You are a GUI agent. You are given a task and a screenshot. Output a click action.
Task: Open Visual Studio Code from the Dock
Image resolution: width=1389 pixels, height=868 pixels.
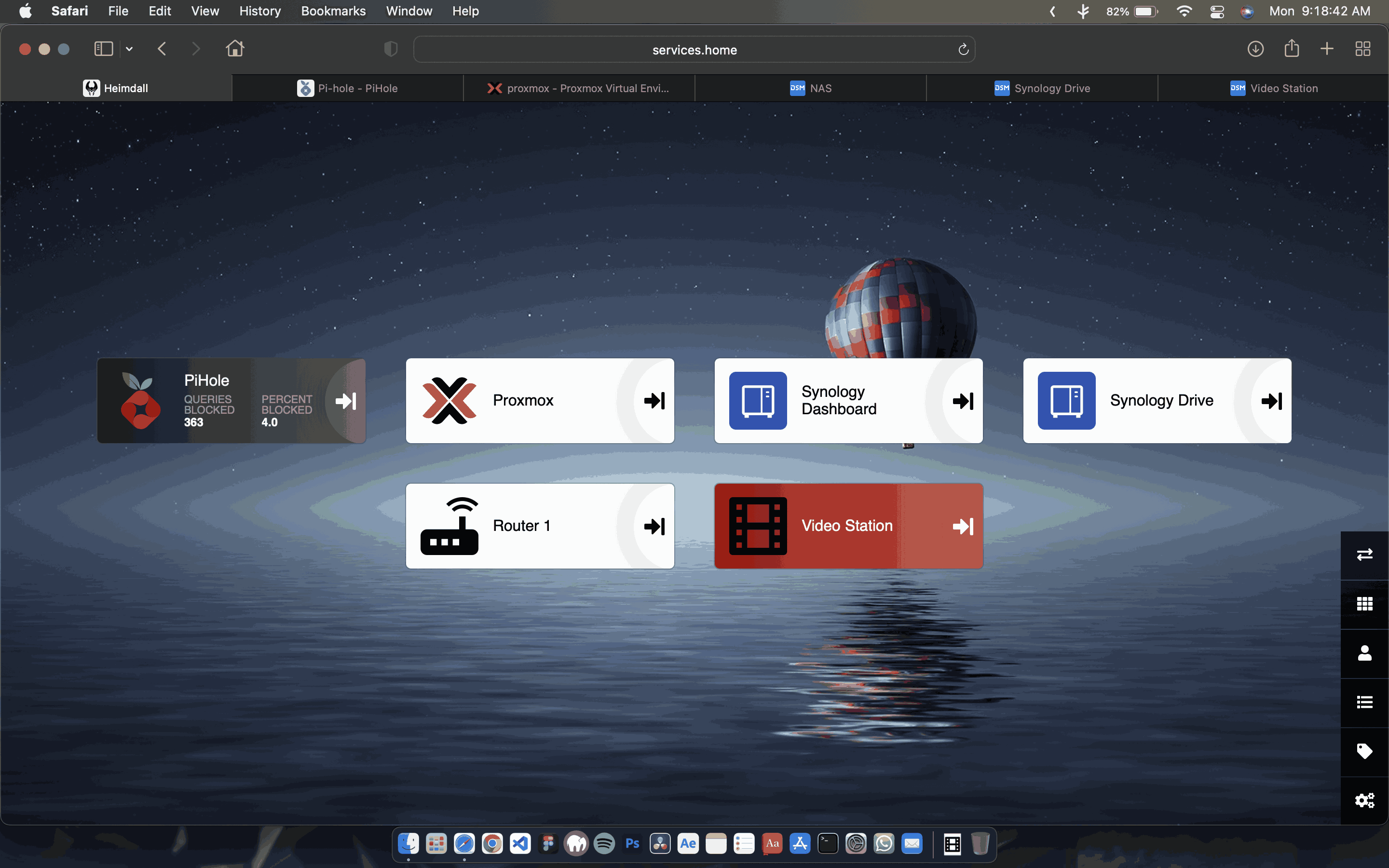pos(520,843)
